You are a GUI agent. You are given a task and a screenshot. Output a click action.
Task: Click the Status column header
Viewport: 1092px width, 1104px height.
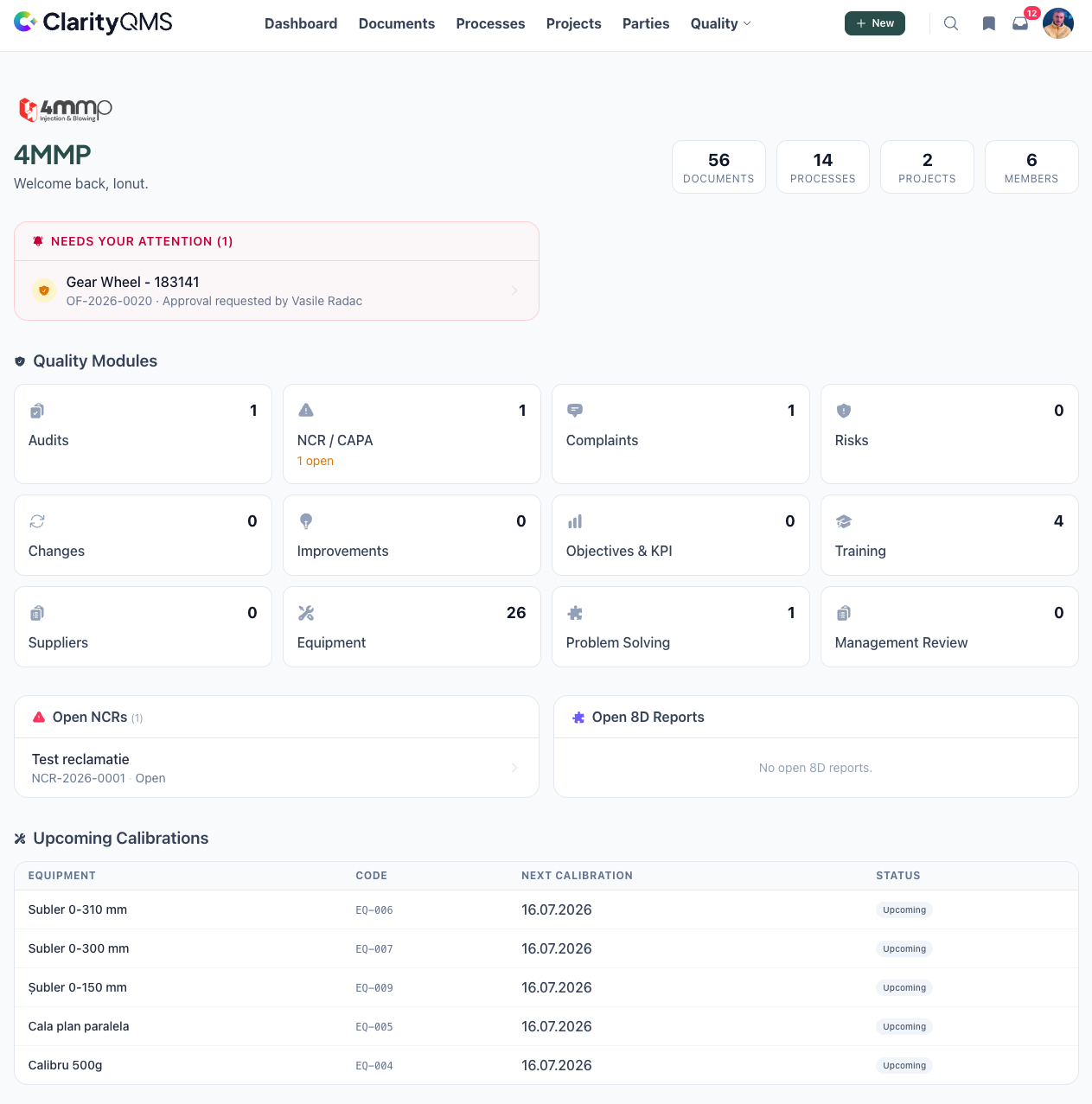[898, 876]
